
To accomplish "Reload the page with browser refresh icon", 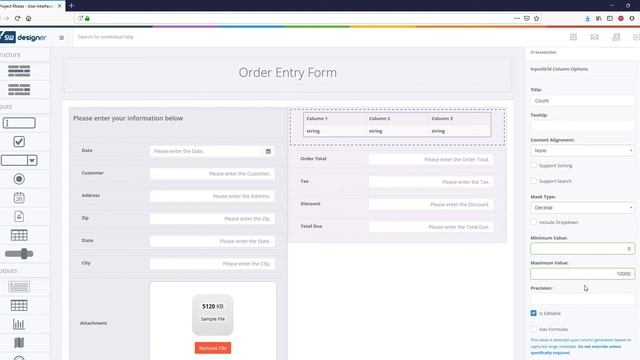I will click(17, 18).
